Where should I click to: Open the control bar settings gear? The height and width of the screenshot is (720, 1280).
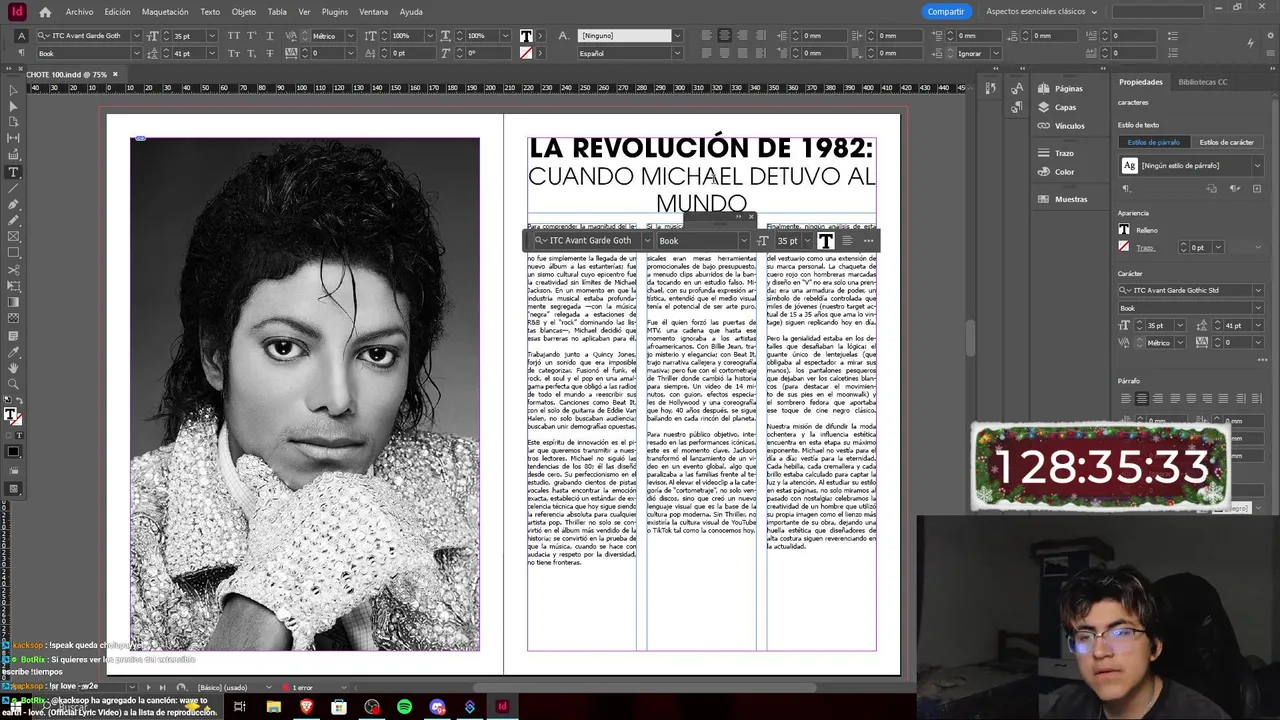[1268, 36]
